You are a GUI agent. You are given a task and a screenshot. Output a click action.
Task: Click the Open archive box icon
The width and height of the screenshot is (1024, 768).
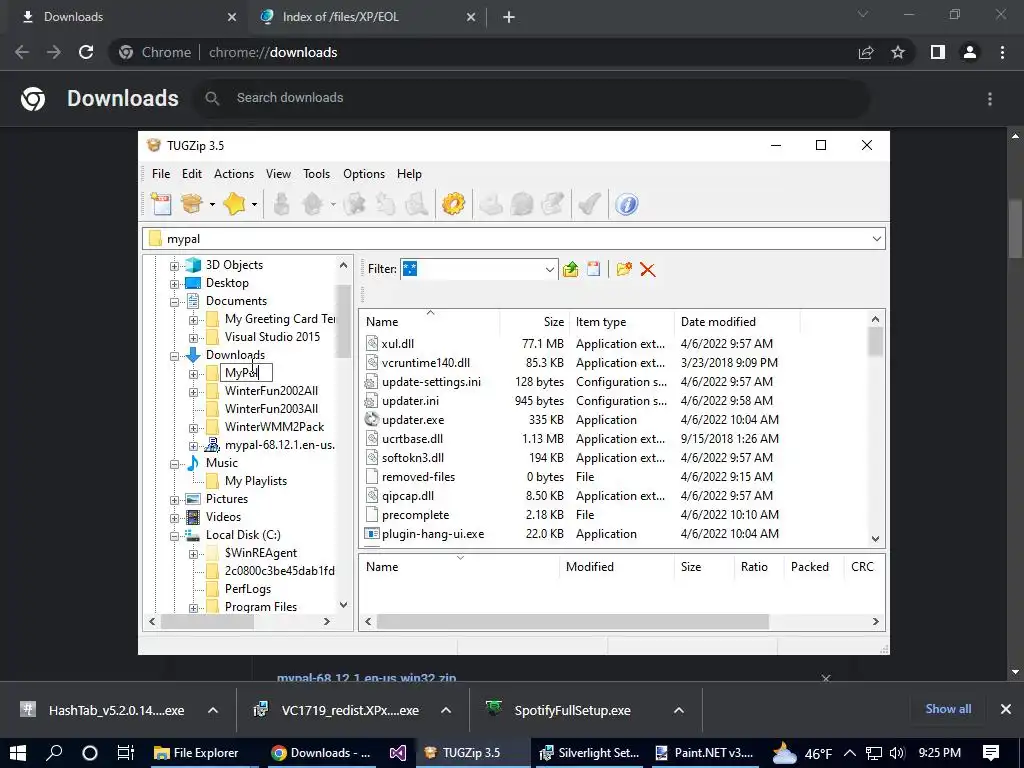[x=192, y=204]
